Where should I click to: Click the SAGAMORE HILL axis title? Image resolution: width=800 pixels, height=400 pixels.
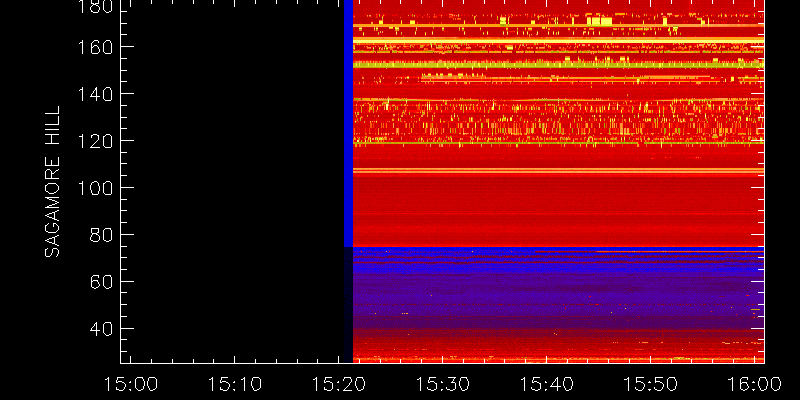point(52,182)
